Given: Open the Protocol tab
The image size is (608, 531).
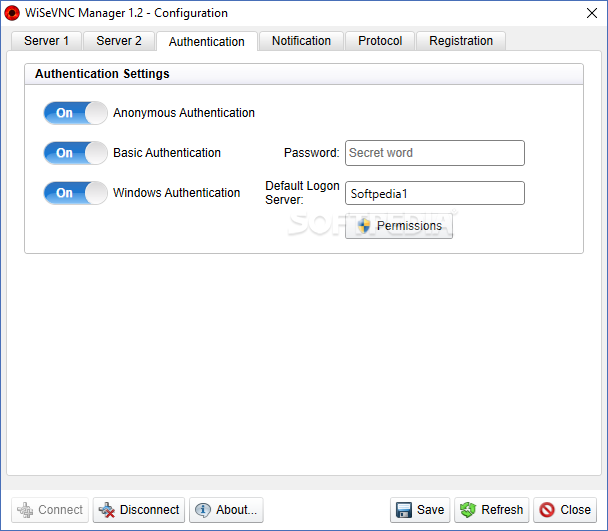Looking at the screenshot, I should pyautogui.click(x=380, y=41).
